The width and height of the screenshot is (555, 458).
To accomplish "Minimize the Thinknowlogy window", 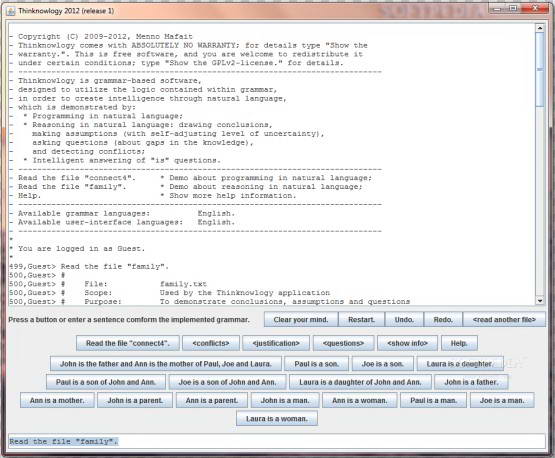I will click(x=497, y=9).
